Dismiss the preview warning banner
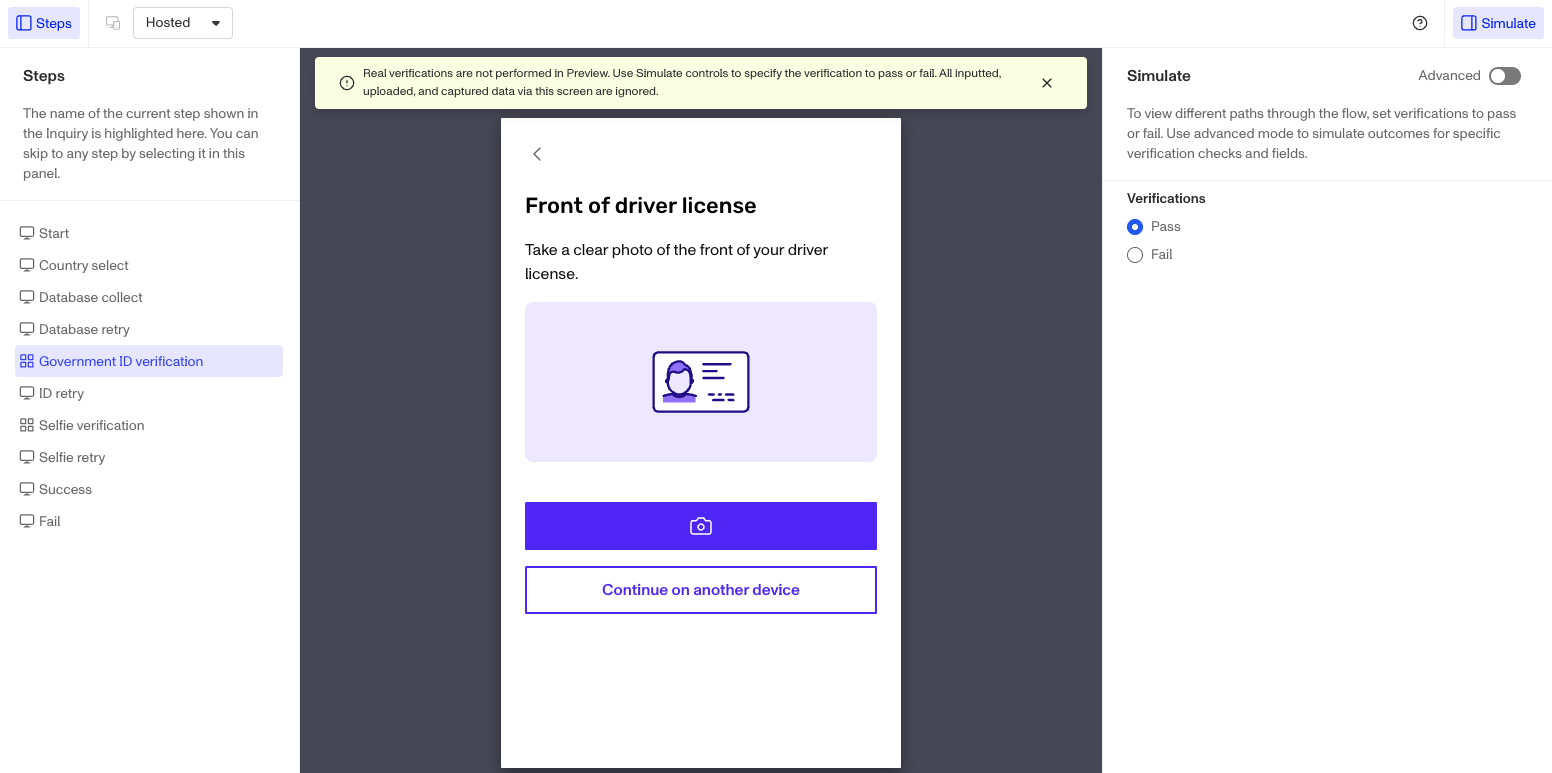Image resolution: width=1552 pixels, height=773 pixels. click(1047, 83)
